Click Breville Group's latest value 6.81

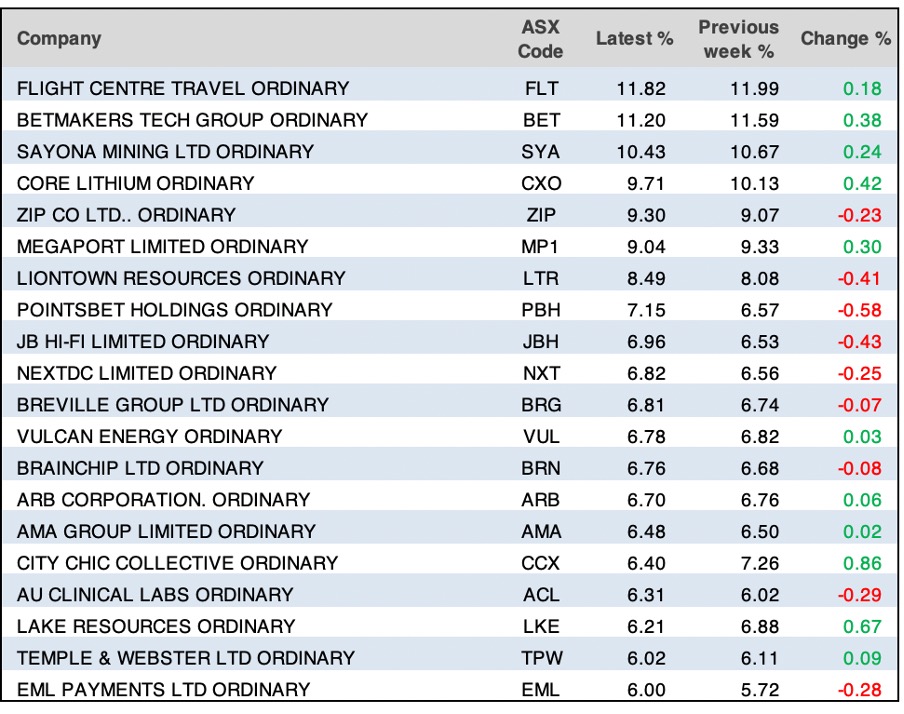[x=645, y=405]
